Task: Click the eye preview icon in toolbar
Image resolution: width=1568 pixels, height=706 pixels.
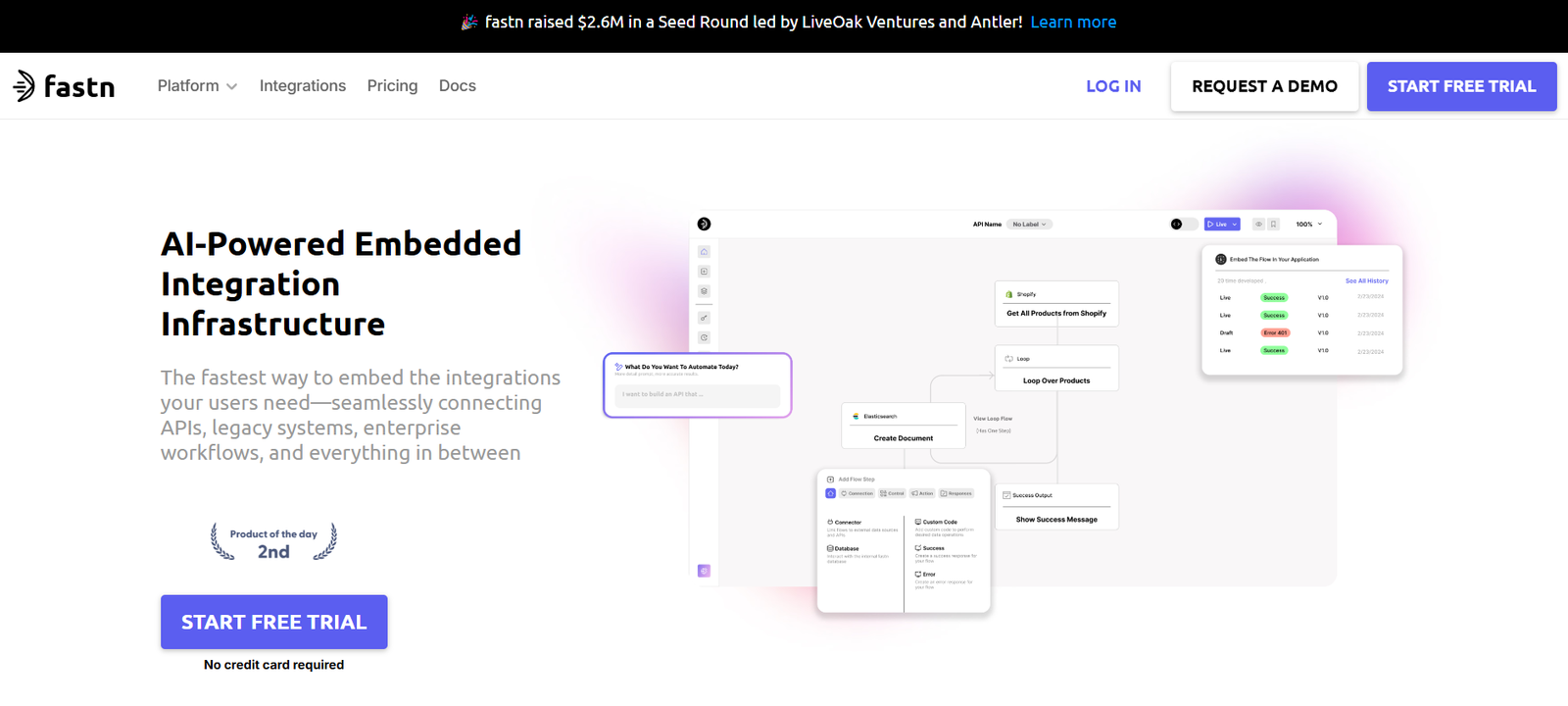Action: point(1259,225)
